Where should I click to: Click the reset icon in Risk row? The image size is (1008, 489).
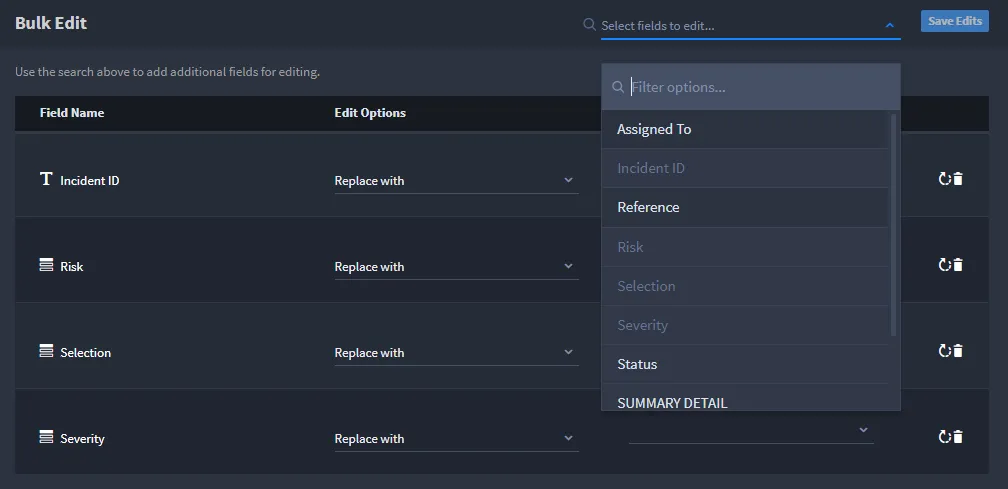coord(944,265)
